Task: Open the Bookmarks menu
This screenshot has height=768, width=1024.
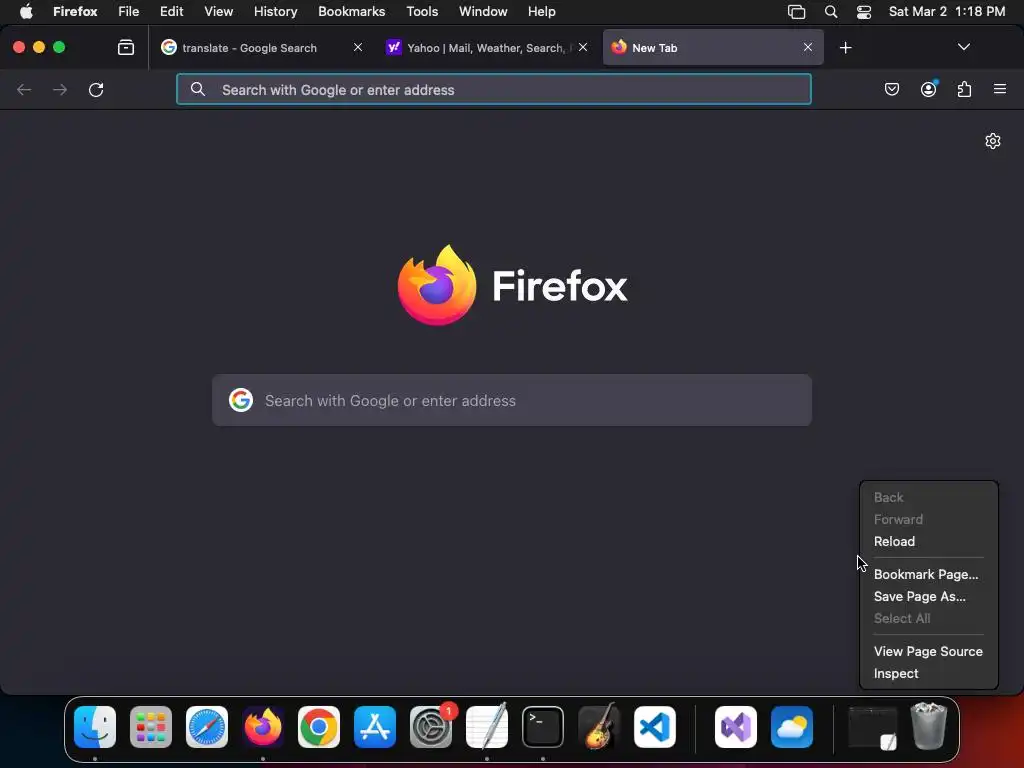Action: click(x=351, y=11)
